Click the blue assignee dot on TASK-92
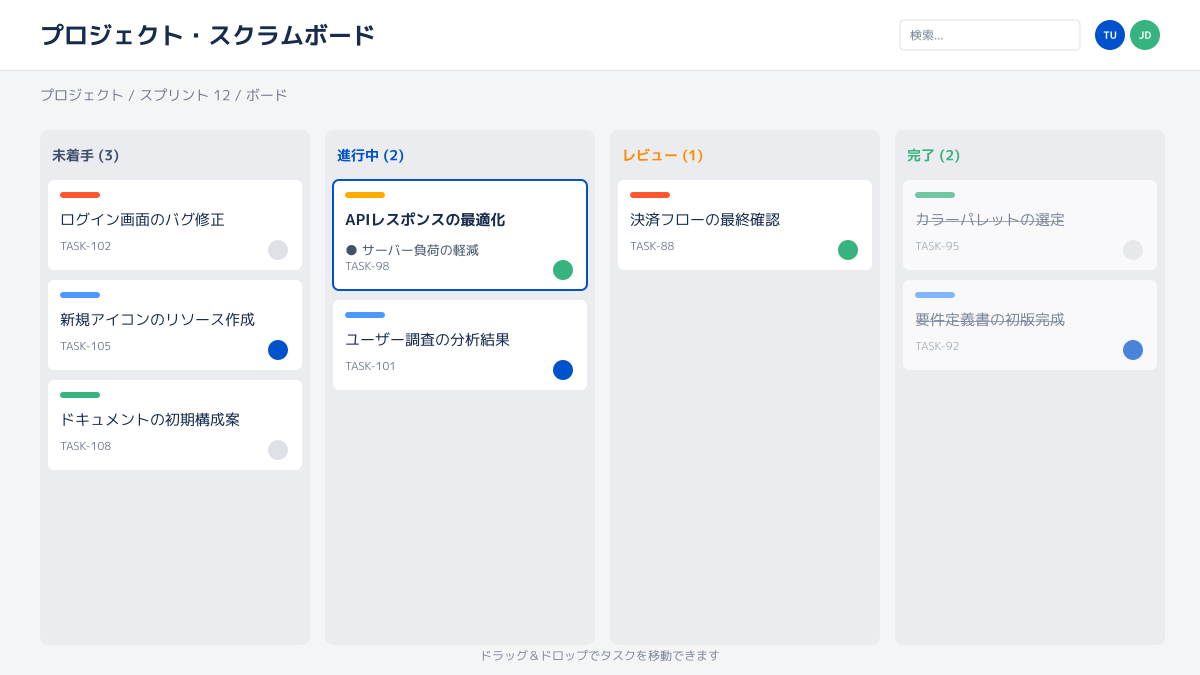Screen dimensions: 1200x675 [x=1133, y=350]
